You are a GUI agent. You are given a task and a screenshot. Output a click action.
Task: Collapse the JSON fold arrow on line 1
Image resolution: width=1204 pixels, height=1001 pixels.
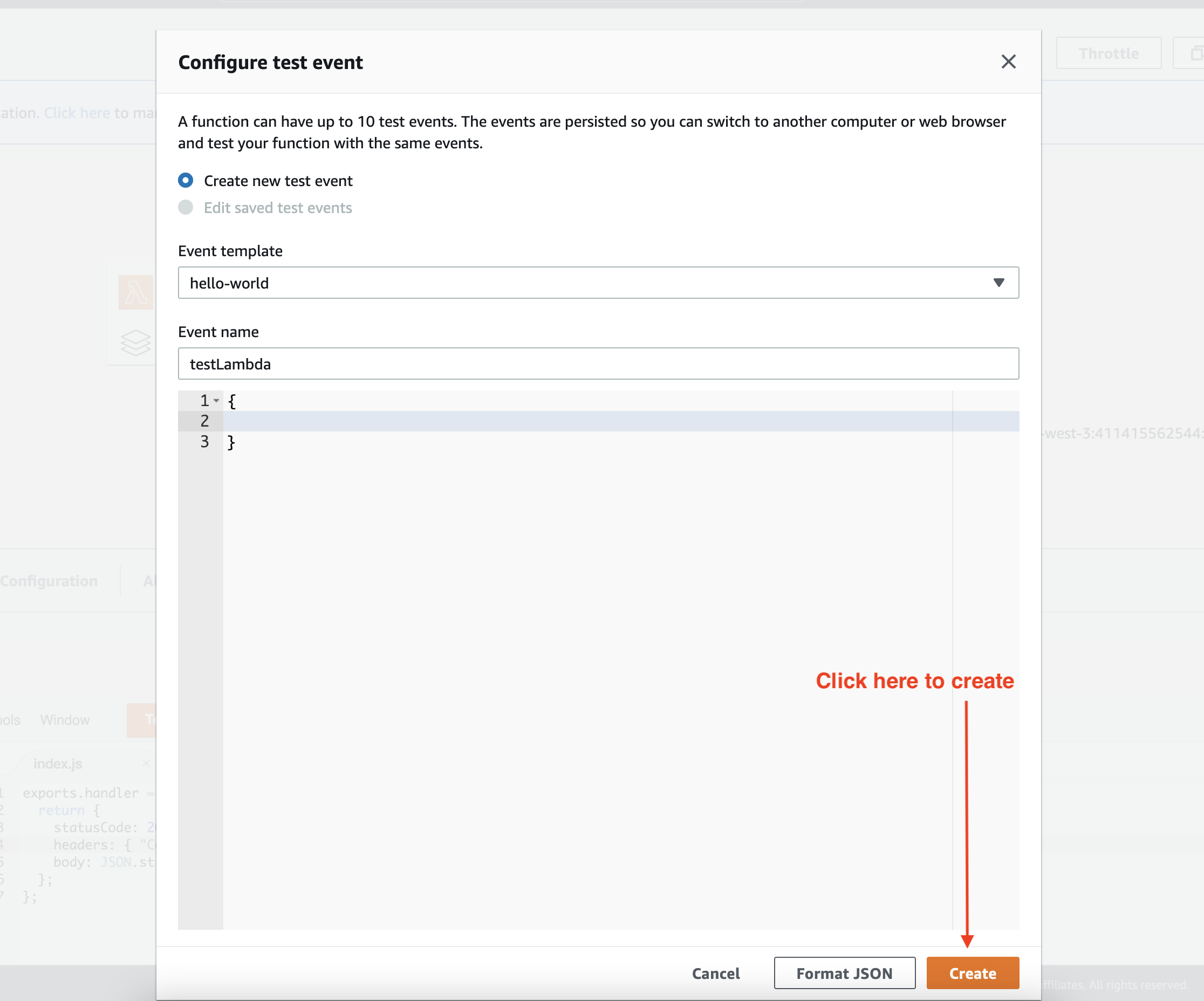217,401
